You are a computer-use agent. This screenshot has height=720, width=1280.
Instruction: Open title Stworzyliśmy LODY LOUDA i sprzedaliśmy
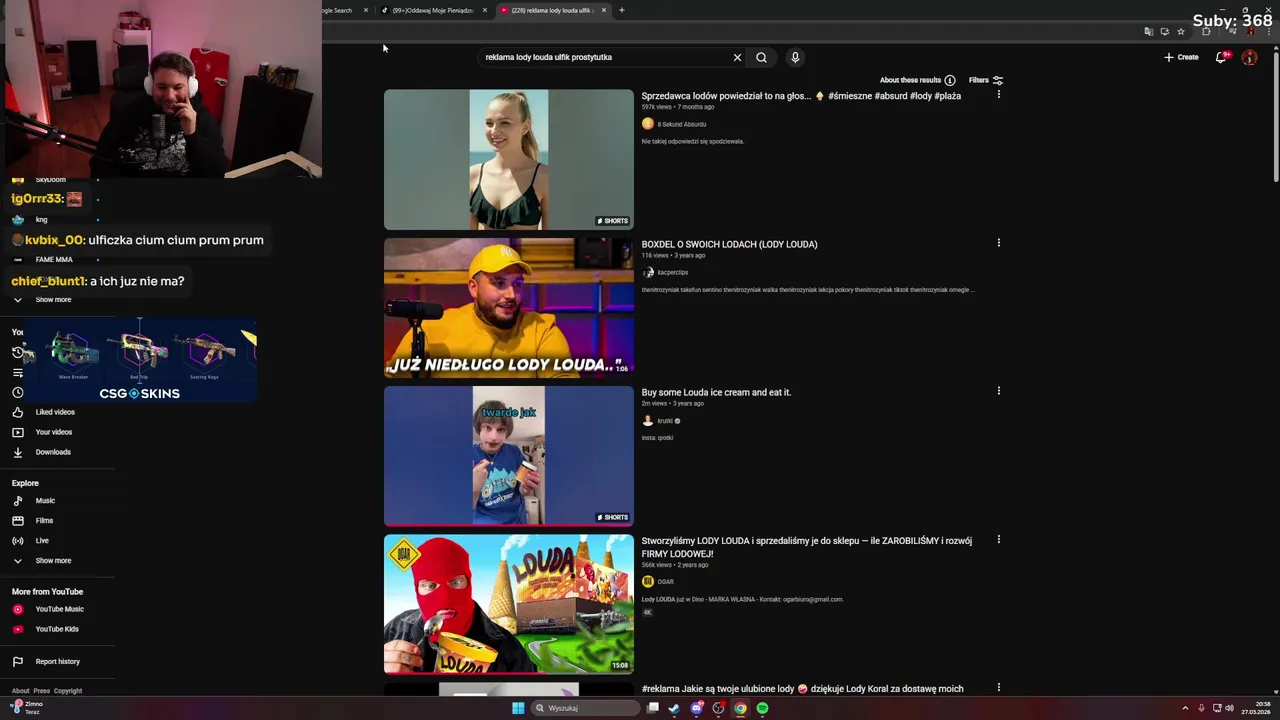tap(806, 547)
